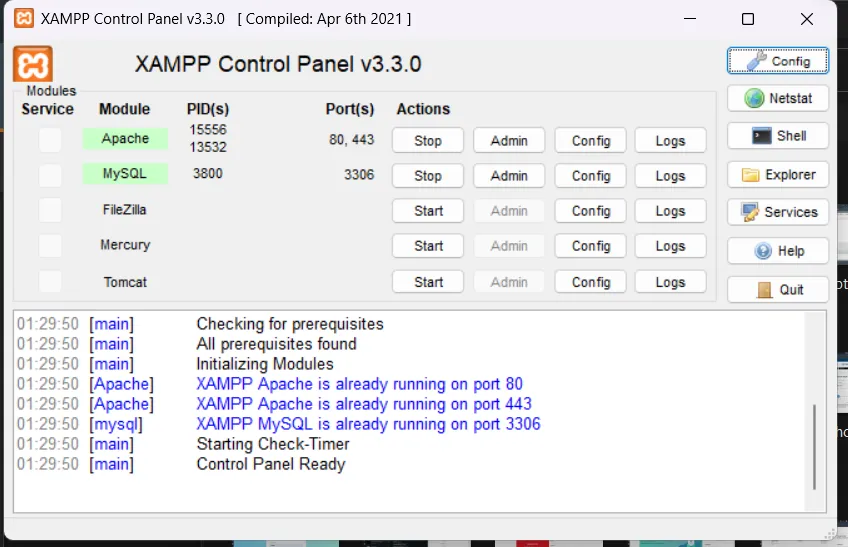Minimize the XAMPP Control Panel window
The width and height of the screenshot is (848, 547).
click(x=690, y=19)
